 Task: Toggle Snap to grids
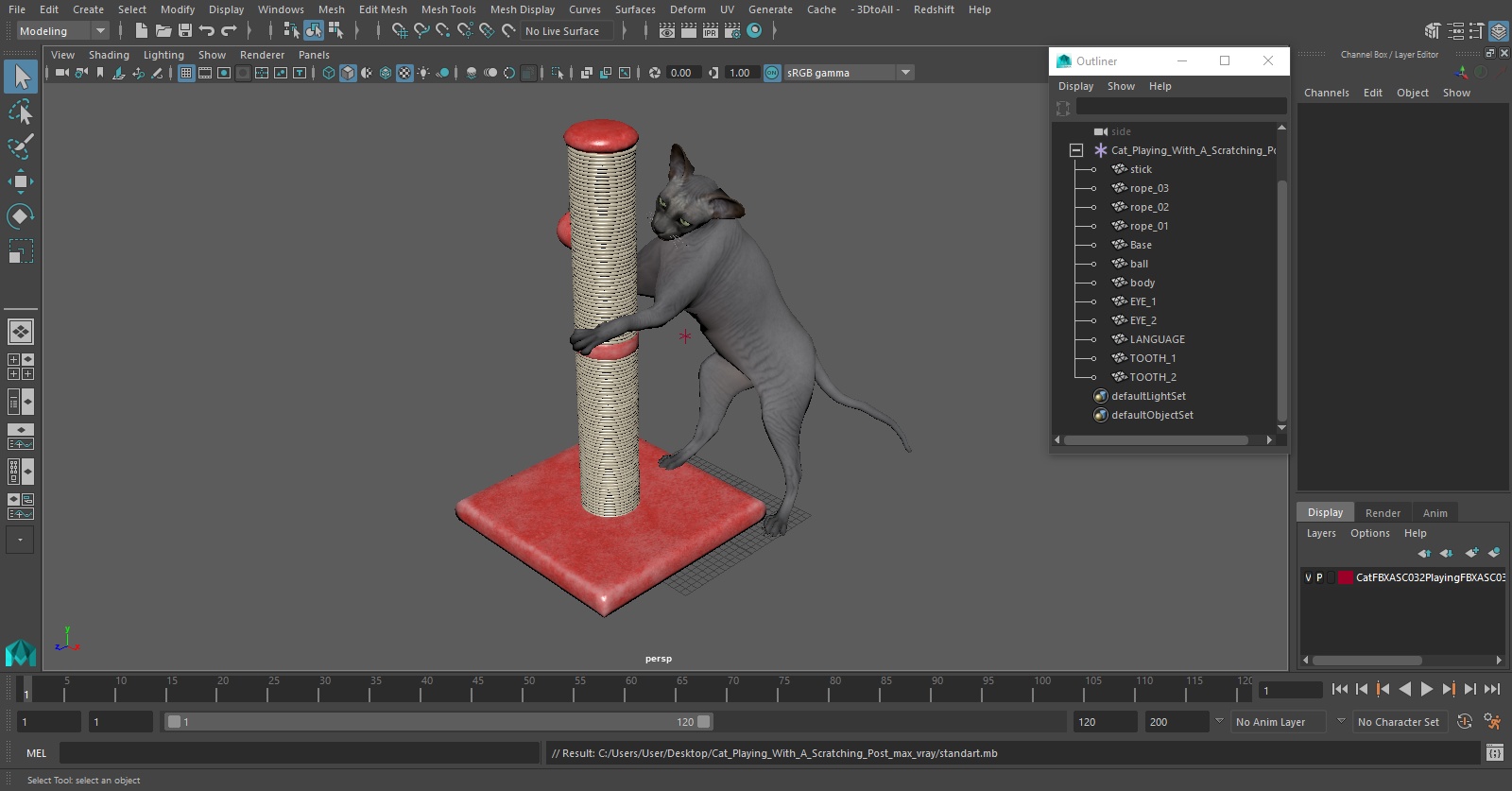tap(400, 31)
